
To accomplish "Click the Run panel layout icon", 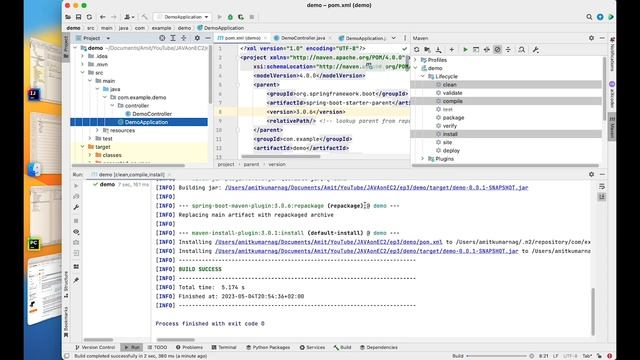I will 76,267.
